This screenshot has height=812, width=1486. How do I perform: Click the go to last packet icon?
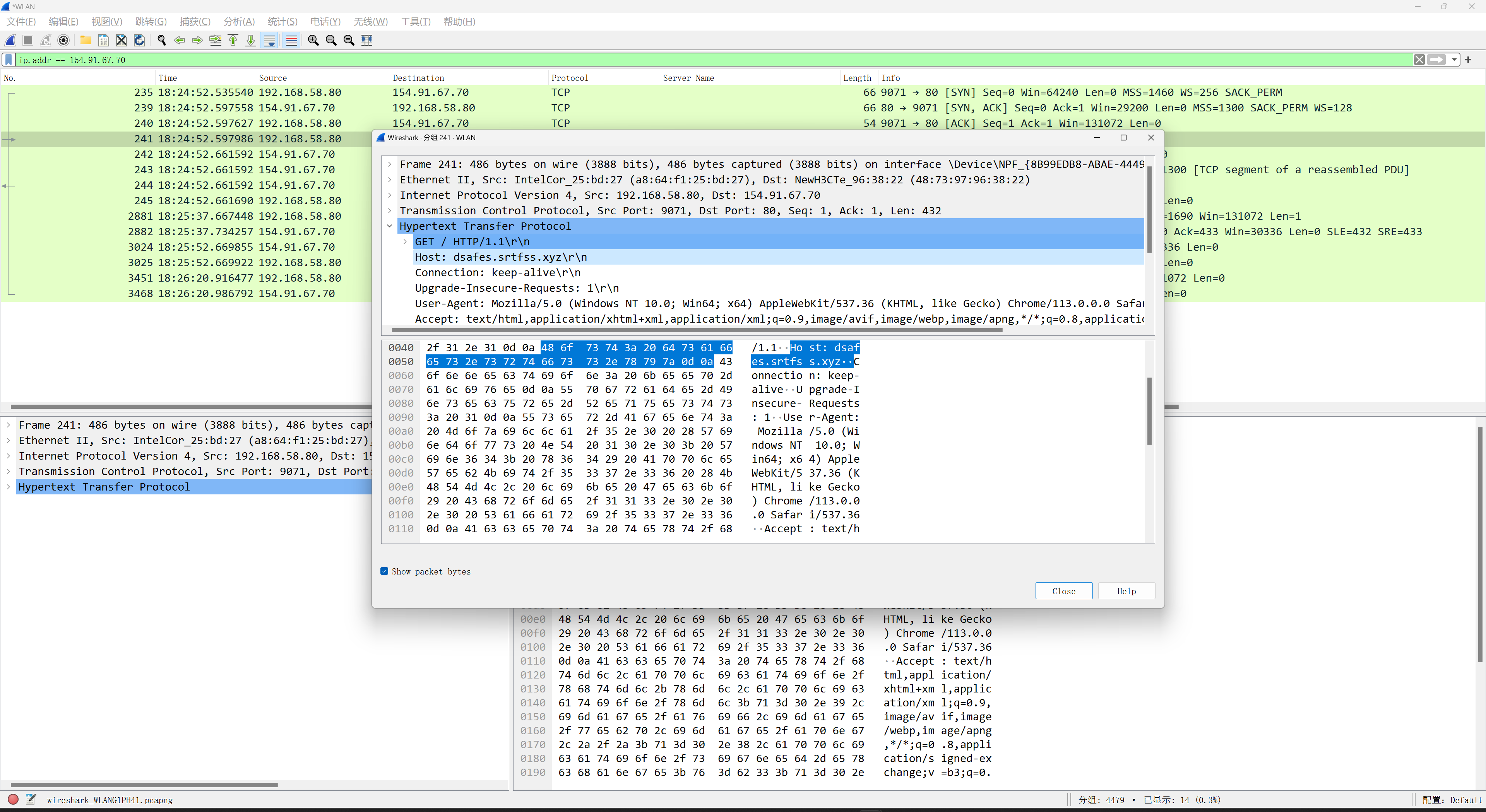[251, 40]
